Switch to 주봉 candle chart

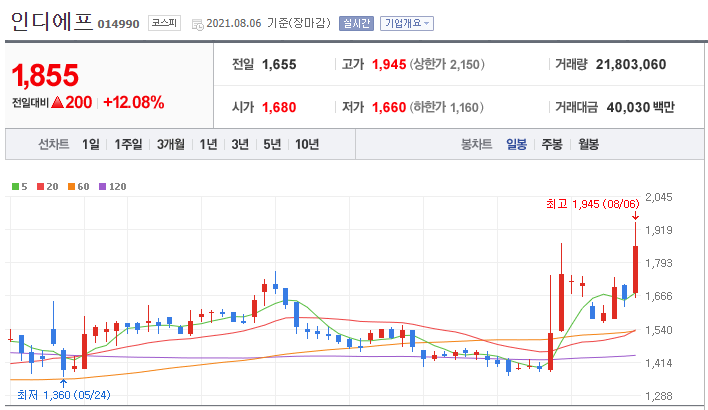coord(552,144)
